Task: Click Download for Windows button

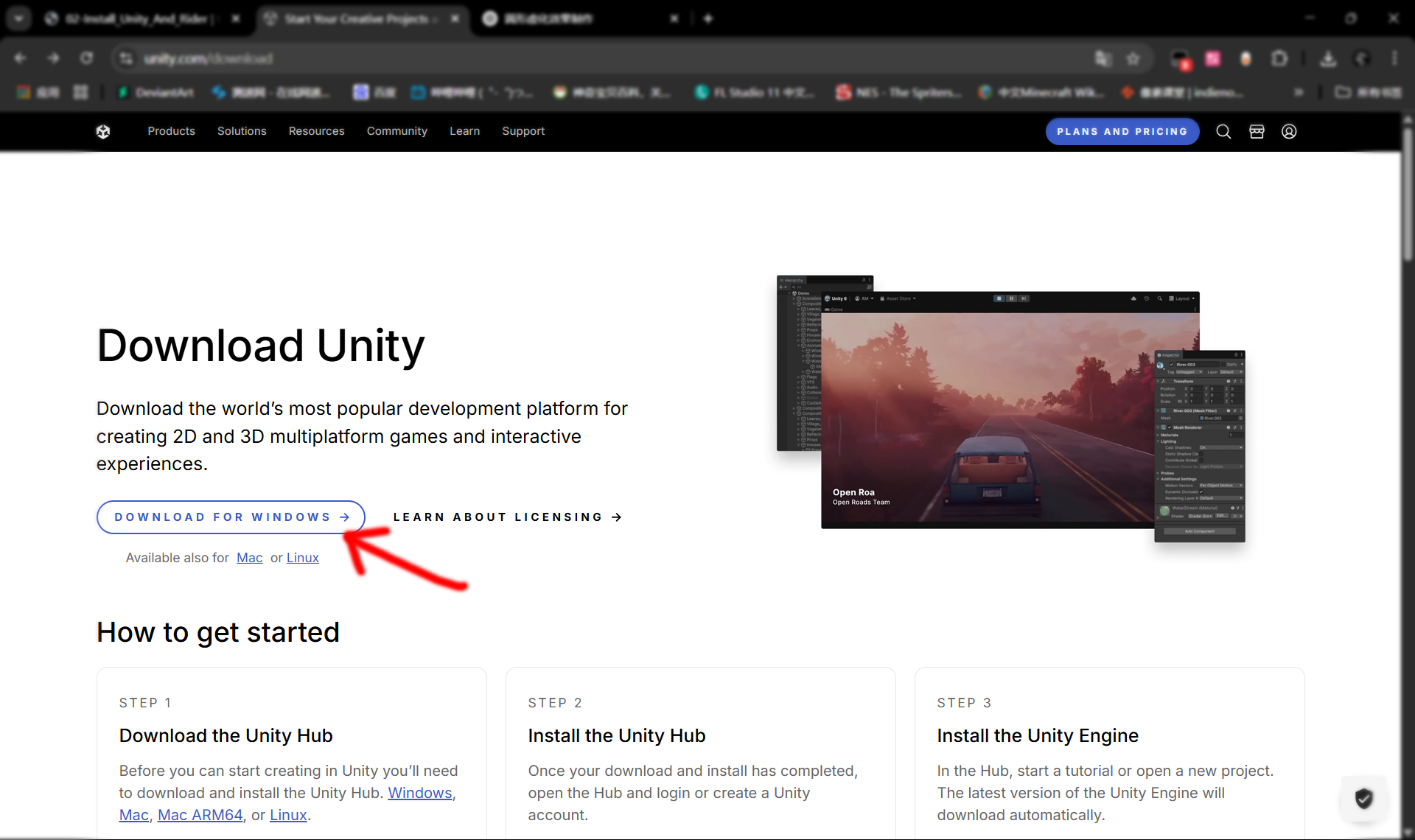Action: tap(231, 517)
